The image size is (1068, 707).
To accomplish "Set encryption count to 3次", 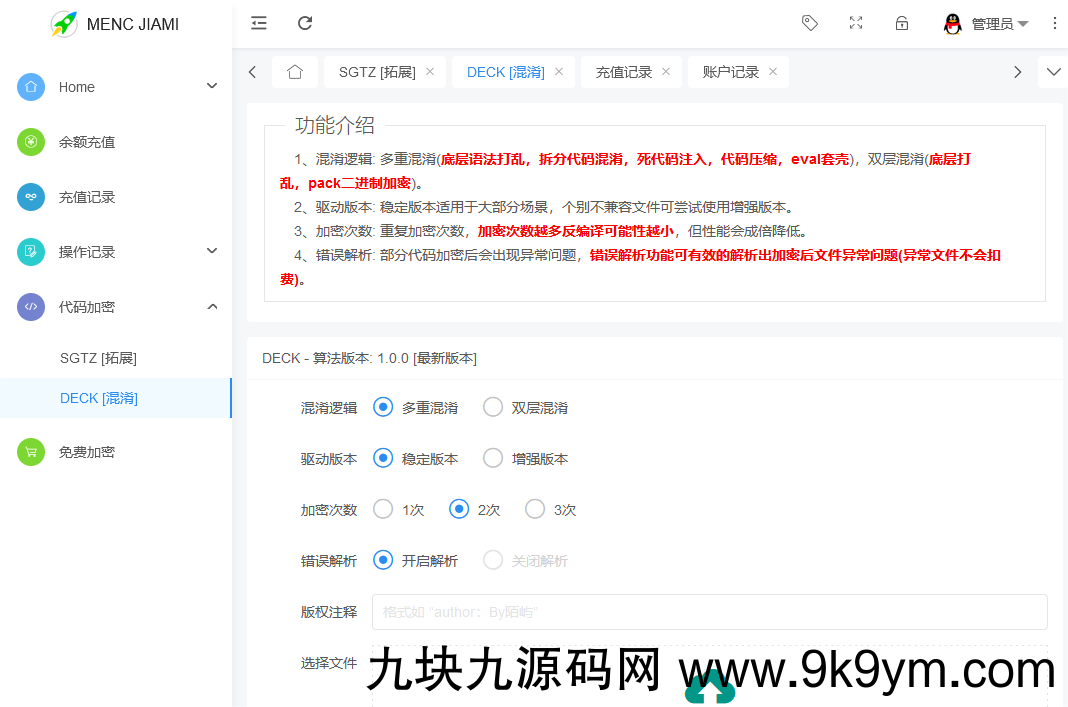I will 535,509.
